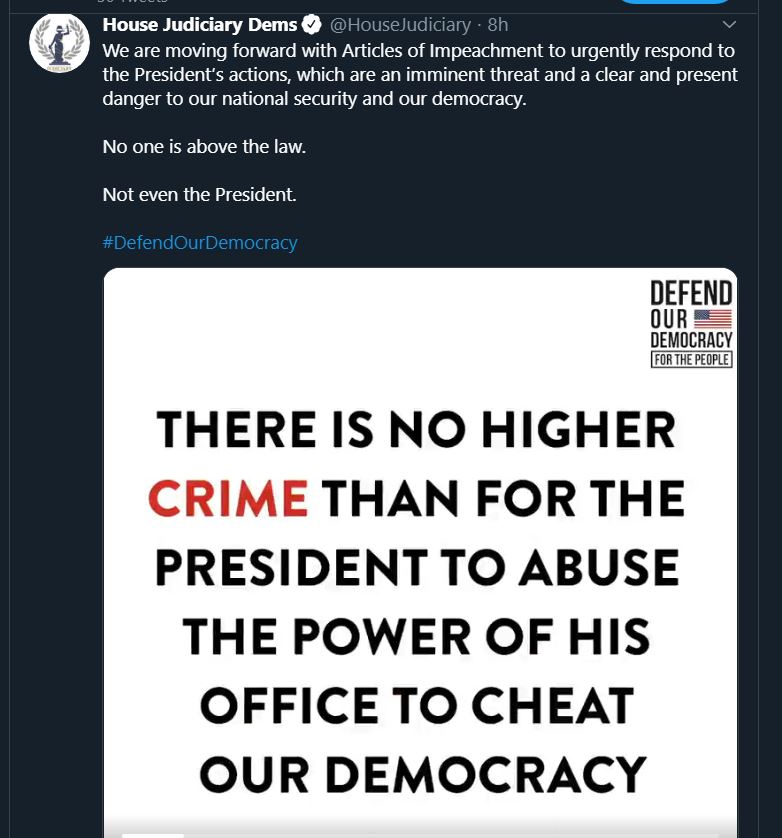Open the House Judiciary Dems account name
This screenshot has width=782, height=838.
point(199,25)
